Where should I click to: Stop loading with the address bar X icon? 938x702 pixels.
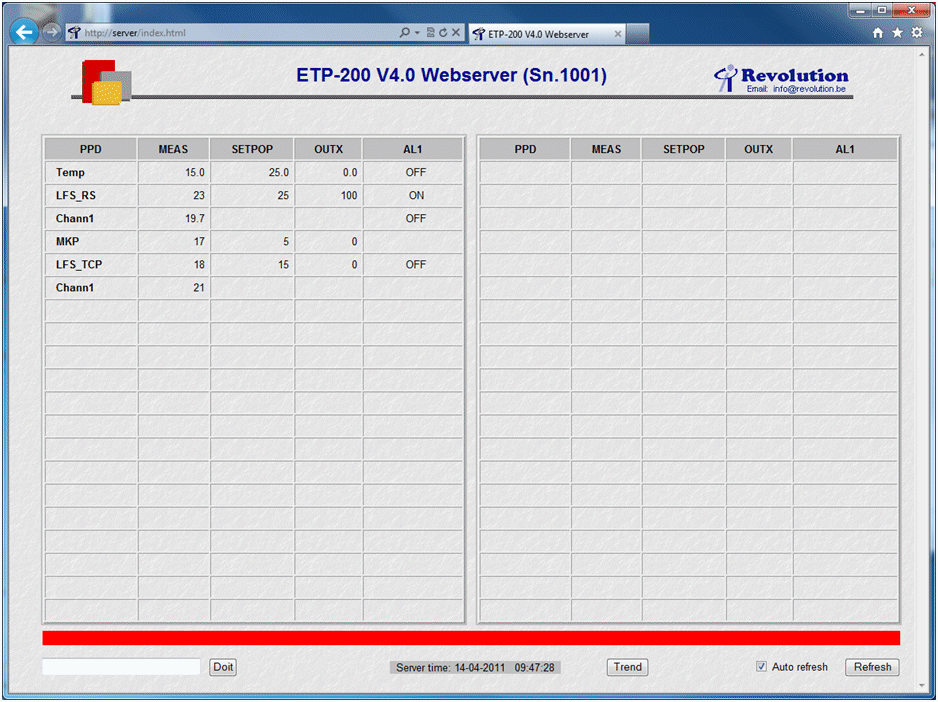[456, 32]
